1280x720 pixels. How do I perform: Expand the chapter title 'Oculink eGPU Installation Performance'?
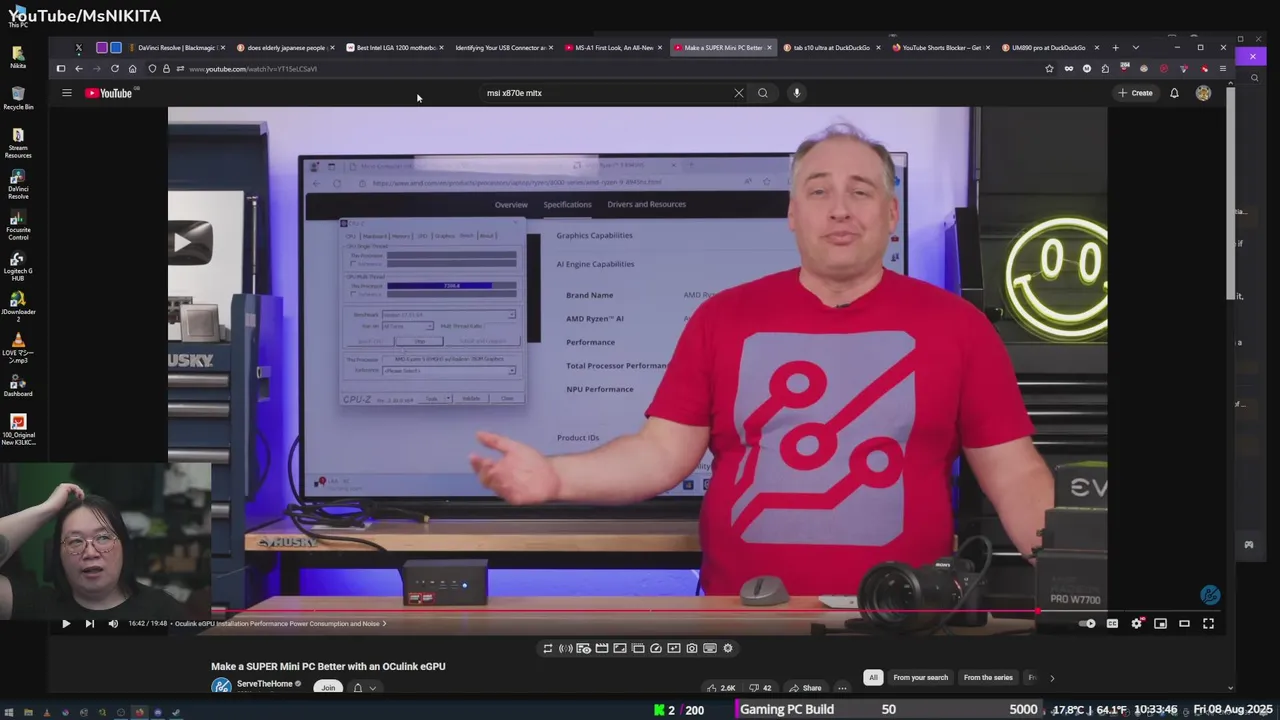coord(280,624)
